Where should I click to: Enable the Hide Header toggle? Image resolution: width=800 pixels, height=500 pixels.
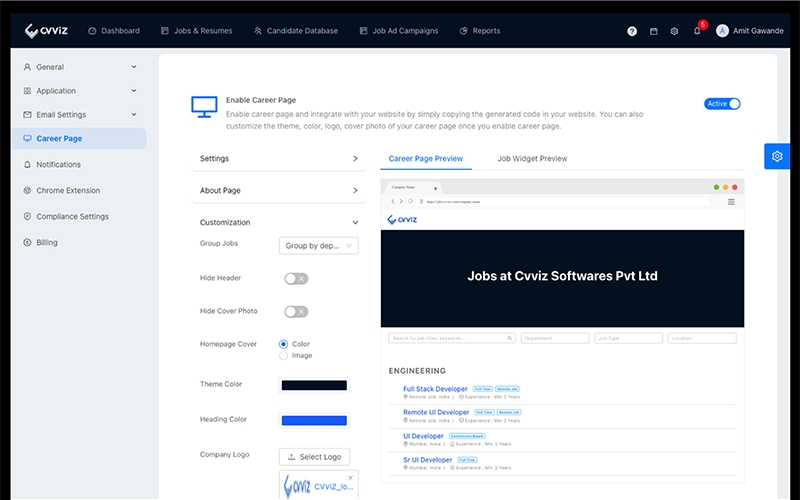click(x=296, y=278)
